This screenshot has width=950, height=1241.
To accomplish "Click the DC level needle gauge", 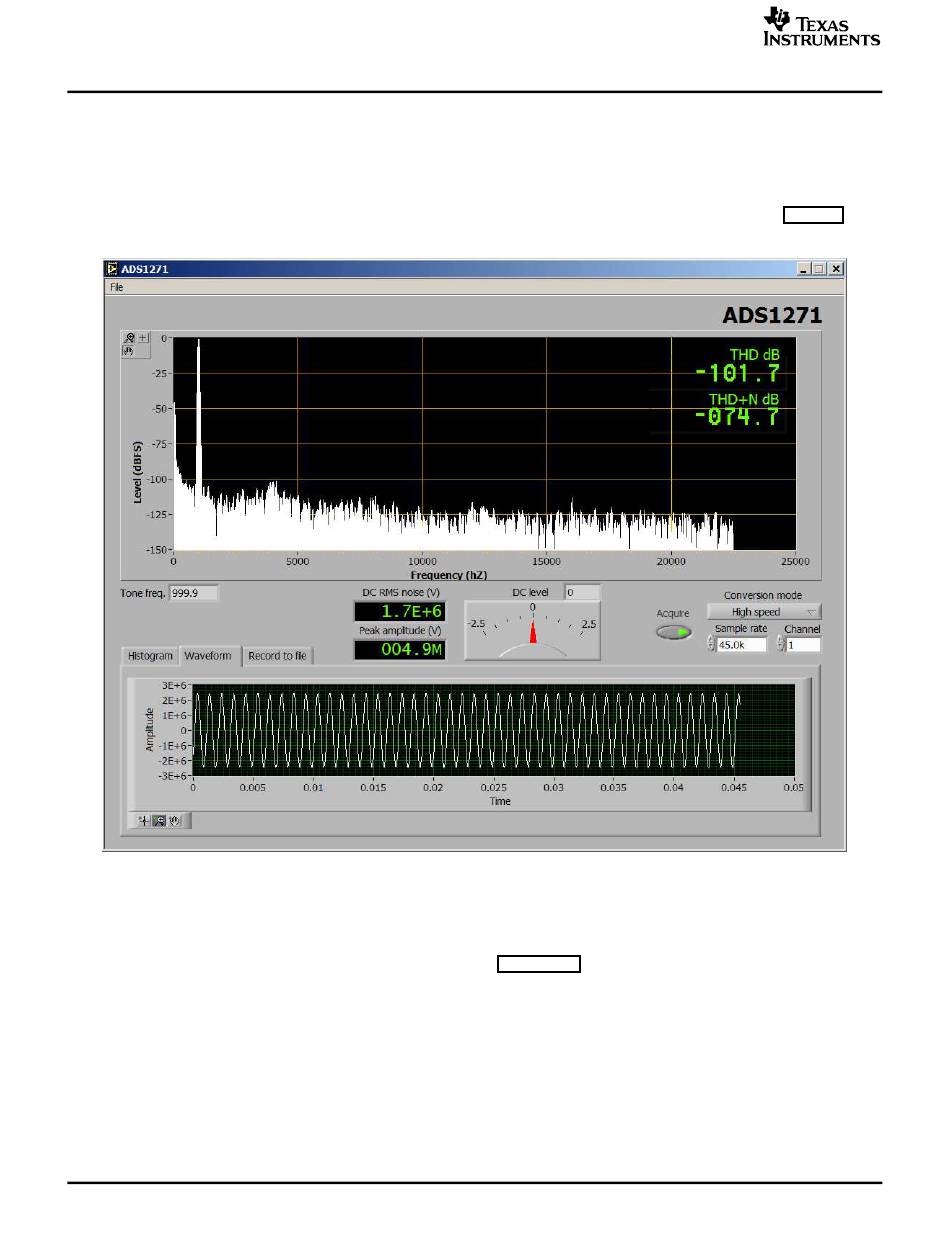I will [533, 631].
